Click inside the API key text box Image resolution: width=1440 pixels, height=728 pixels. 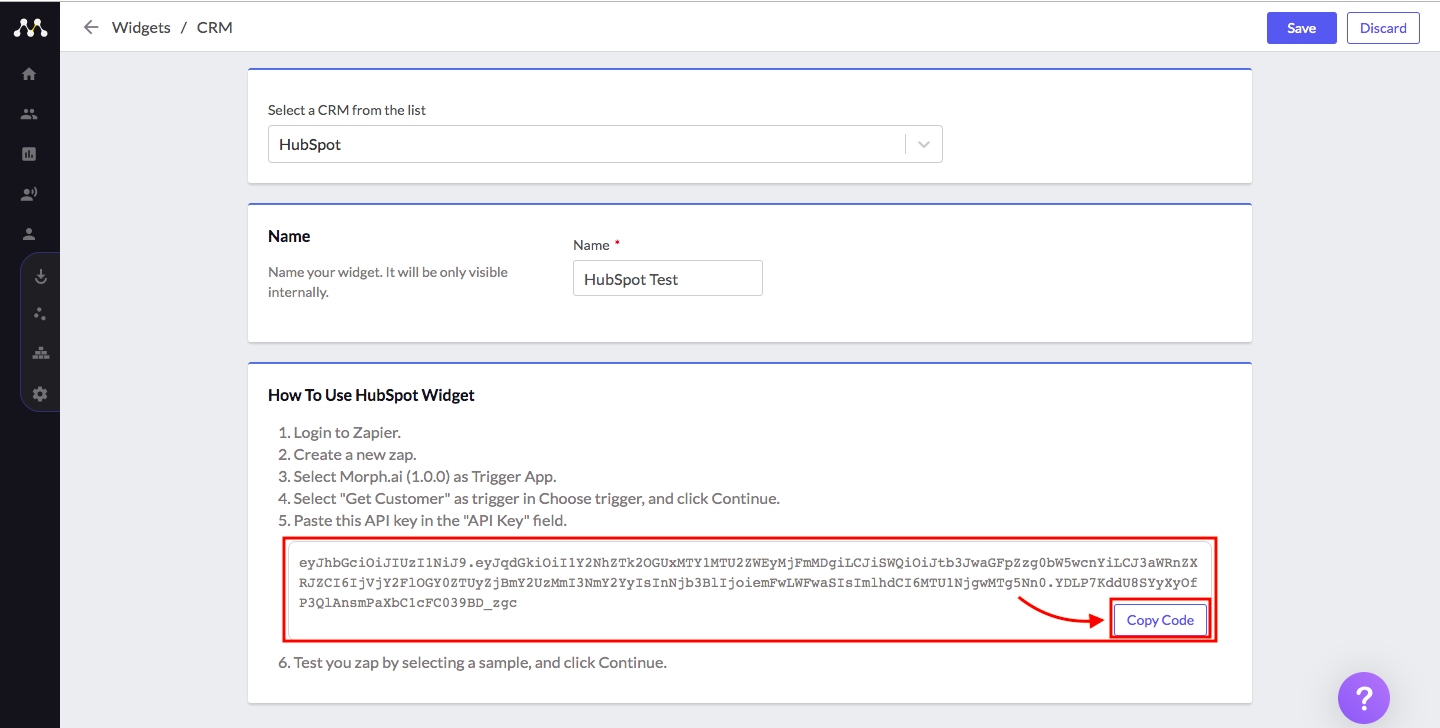pyautogui.click(x=749, y=591)
